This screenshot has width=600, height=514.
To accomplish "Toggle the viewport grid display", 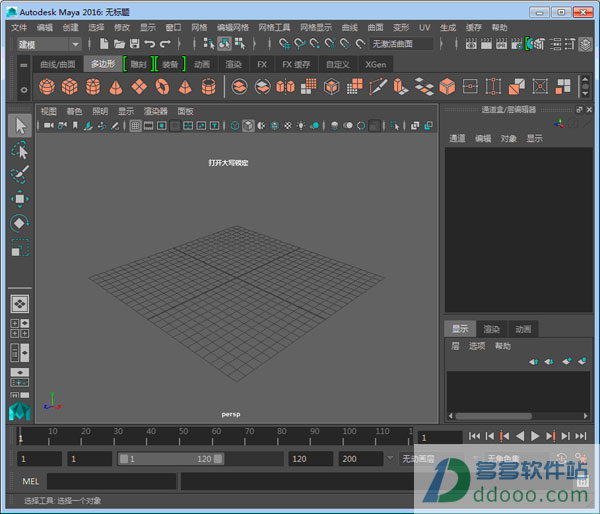I will click(135, 126).
